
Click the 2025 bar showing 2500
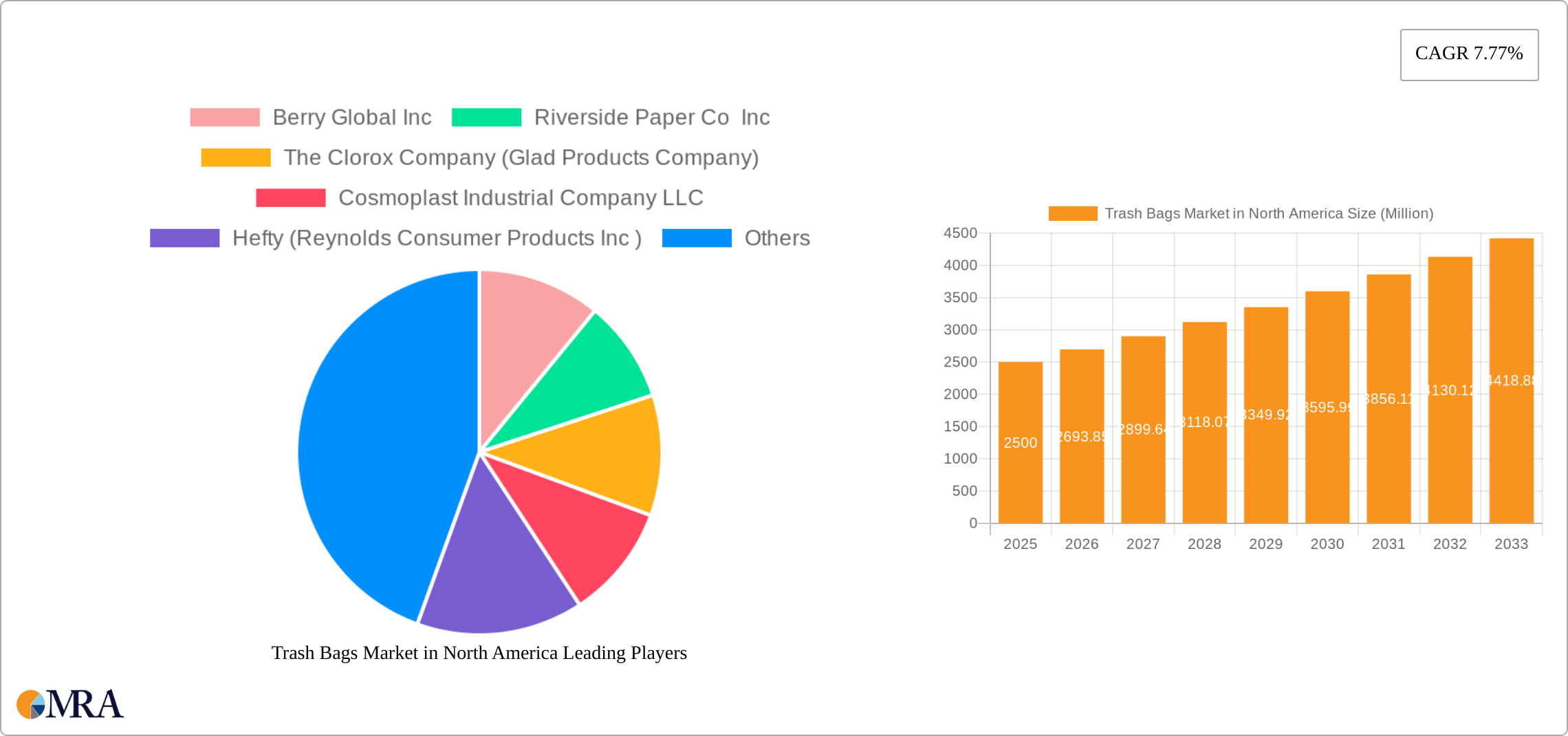click(x=1020, y=442)
